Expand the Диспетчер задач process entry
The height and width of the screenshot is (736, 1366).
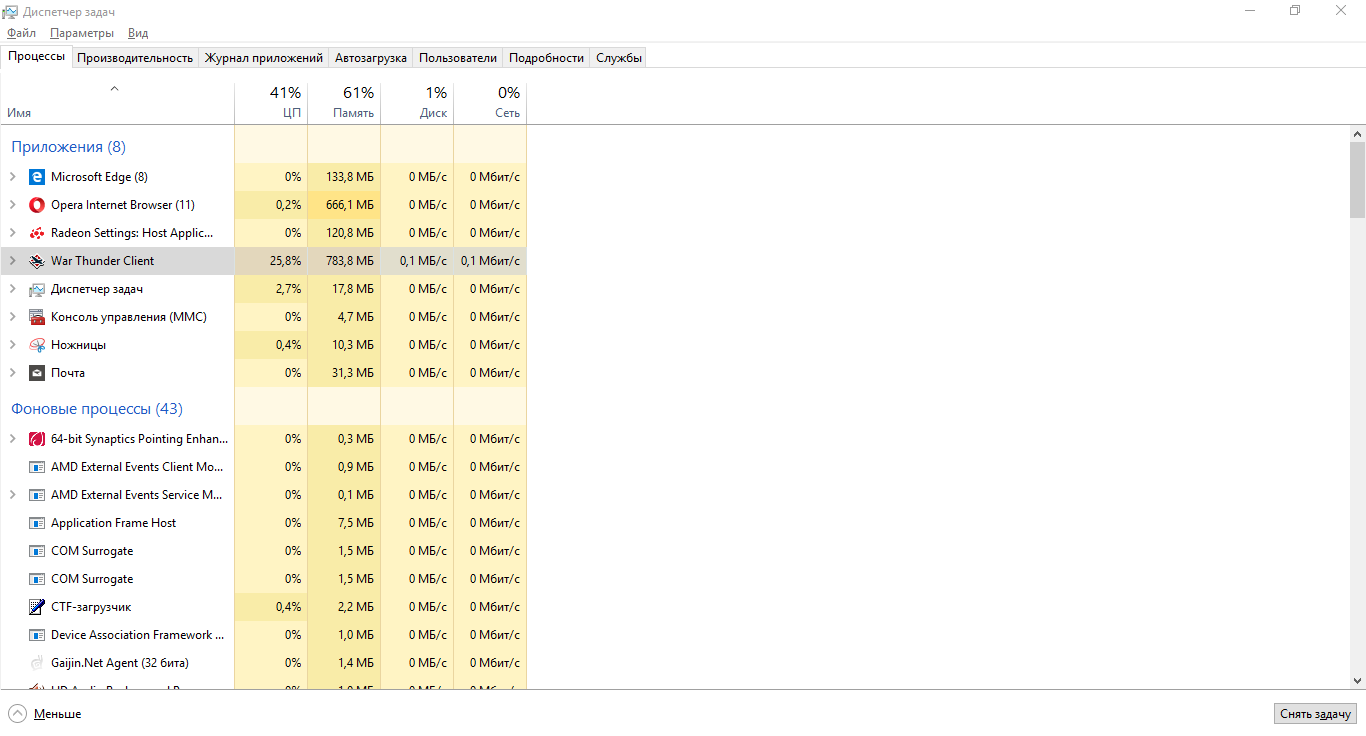pos(12,289)
